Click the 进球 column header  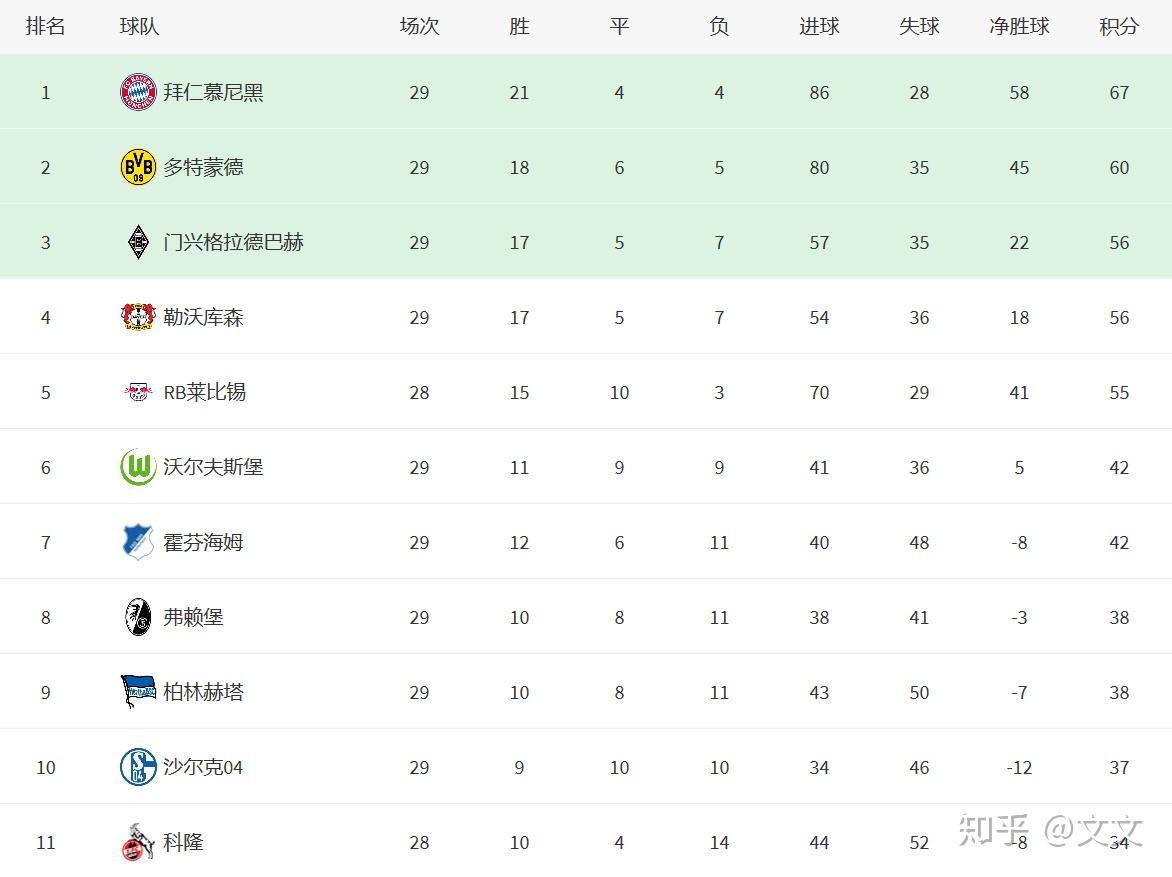tap(819, 27)
